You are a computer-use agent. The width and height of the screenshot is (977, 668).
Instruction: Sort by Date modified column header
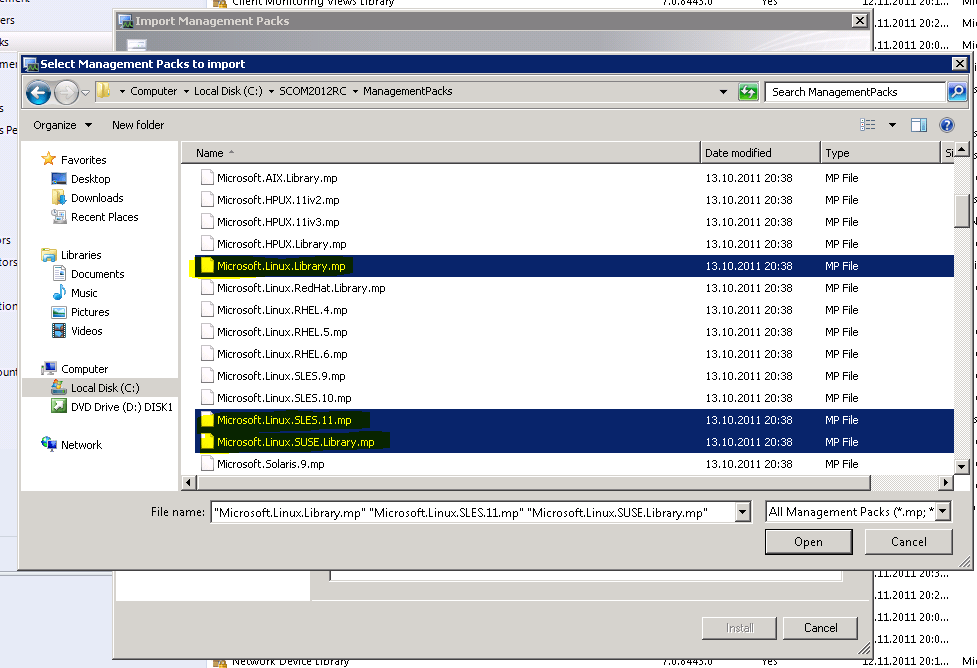tap(760, 153)
